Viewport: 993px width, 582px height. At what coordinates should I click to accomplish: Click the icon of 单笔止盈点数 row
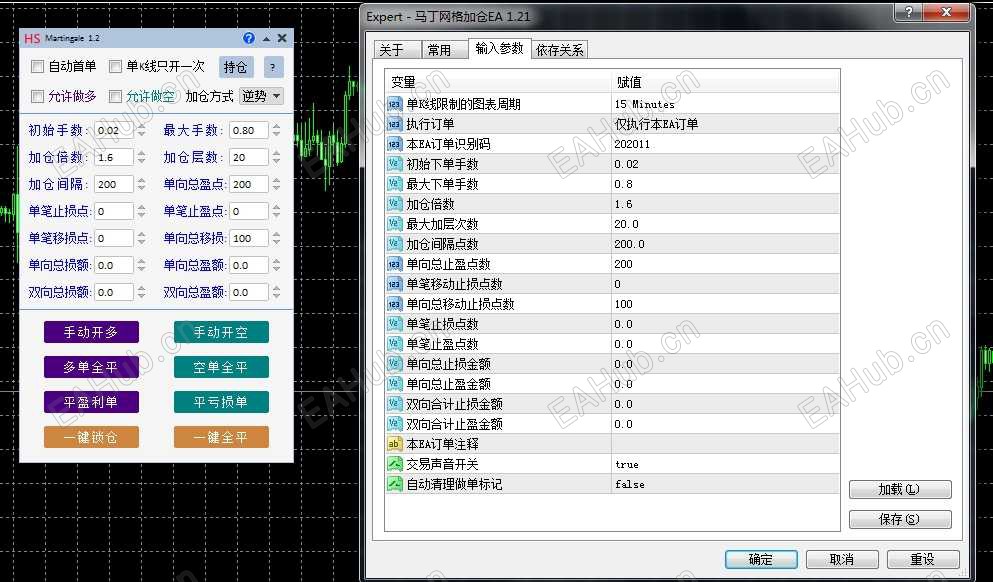395,345
